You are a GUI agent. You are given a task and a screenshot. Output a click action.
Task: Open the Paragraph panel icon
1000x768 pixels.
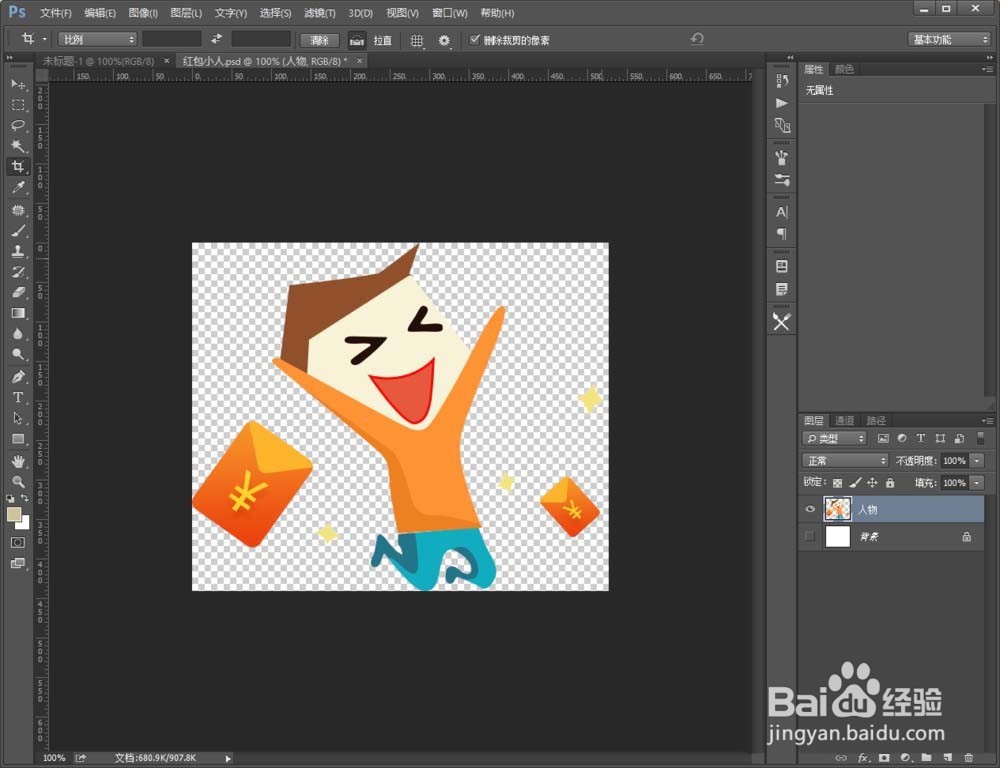782,233
